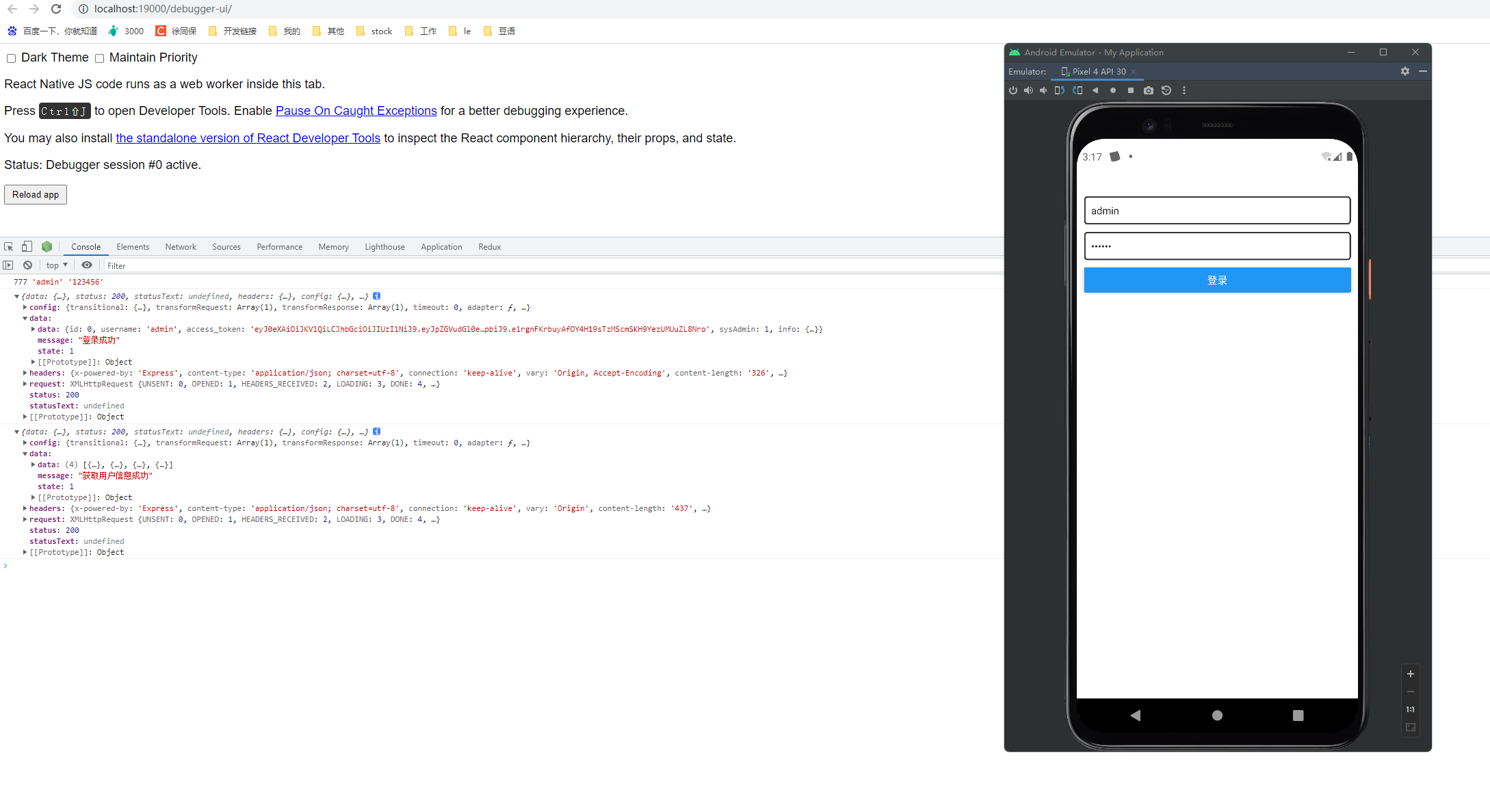
Task: Clear console with the block icon
Action: pos(27,265)
